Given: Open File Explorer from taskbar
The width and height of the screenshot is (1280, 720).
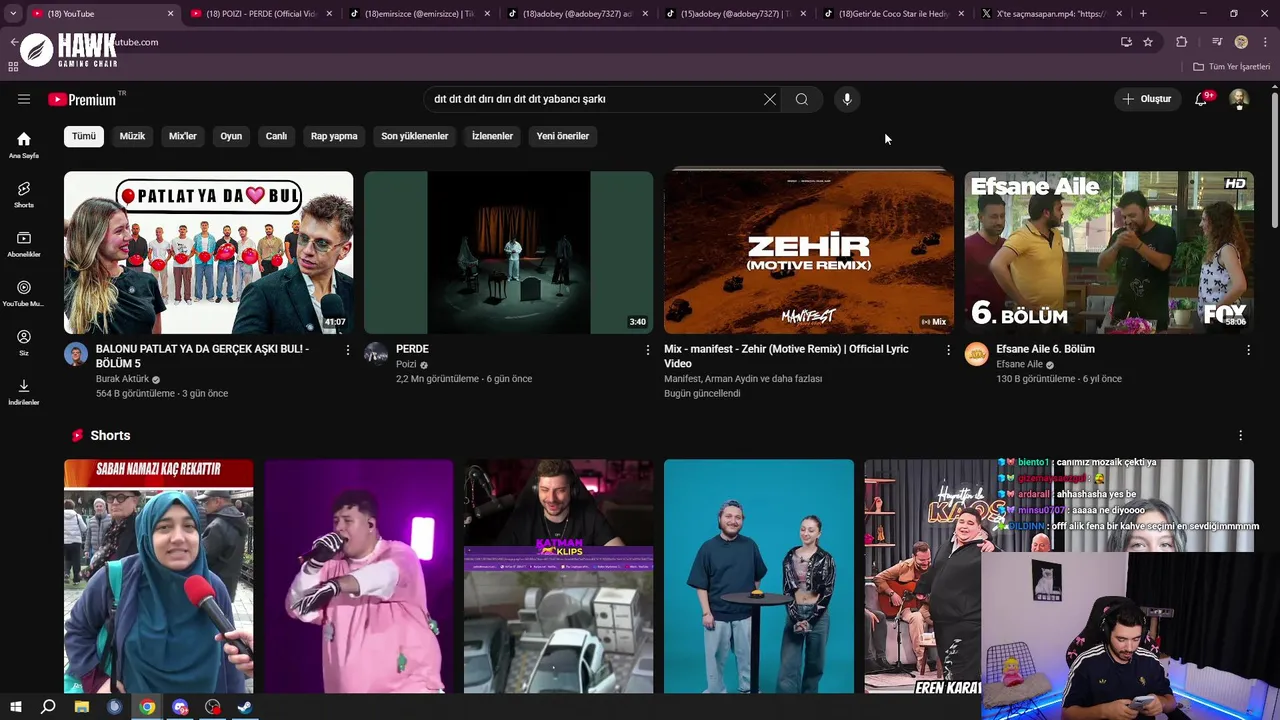Looking at the screenshot, I should [x=81, y=707].
